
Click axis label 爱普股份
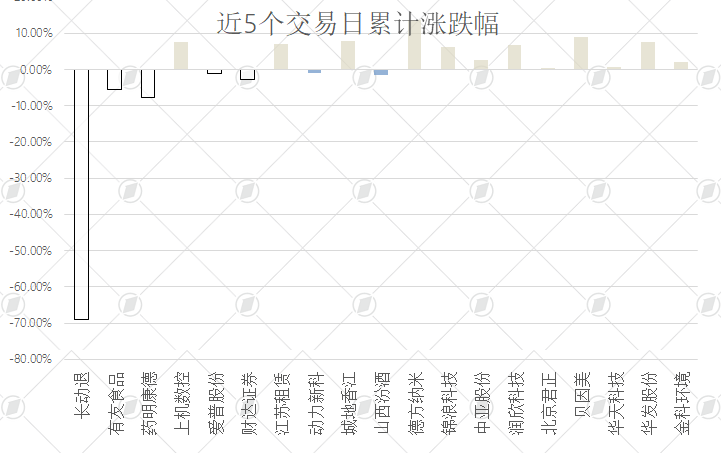pyautogui.click(x=216, y=403)
